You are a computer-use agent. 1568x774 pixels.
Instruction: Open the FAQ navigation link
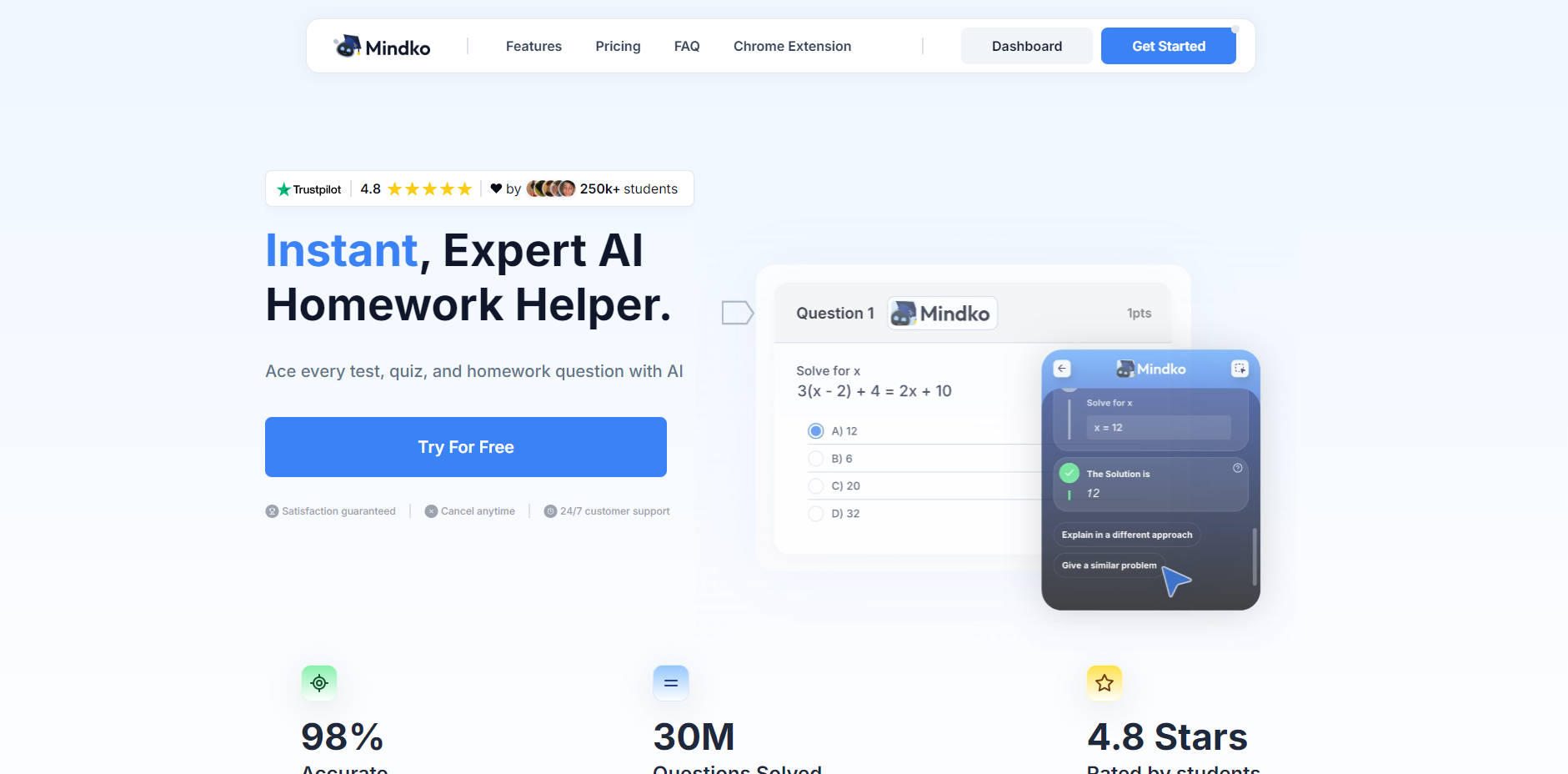[687, 47]
